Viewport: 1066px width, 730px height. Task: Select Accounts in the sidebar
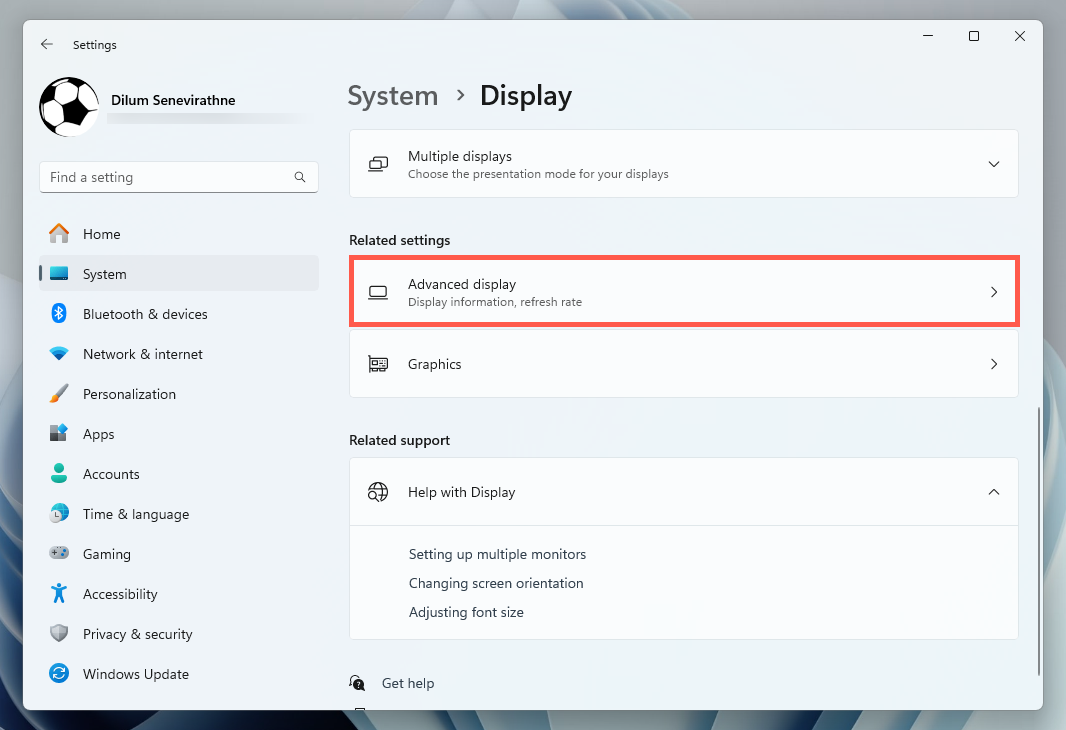tap(111, 474)
